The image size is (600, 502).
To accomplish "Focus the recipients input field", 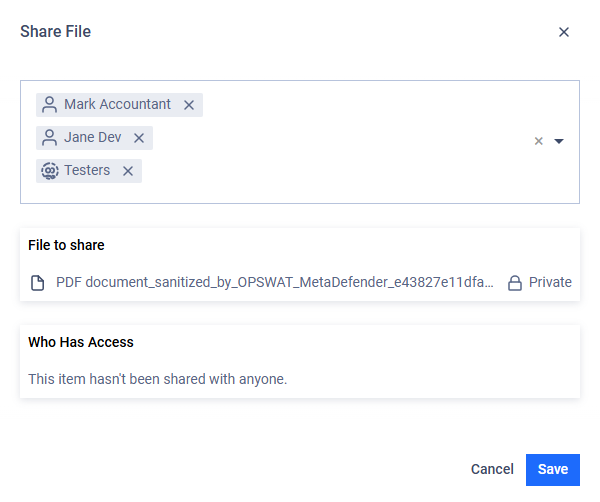I will coord(300,142).
